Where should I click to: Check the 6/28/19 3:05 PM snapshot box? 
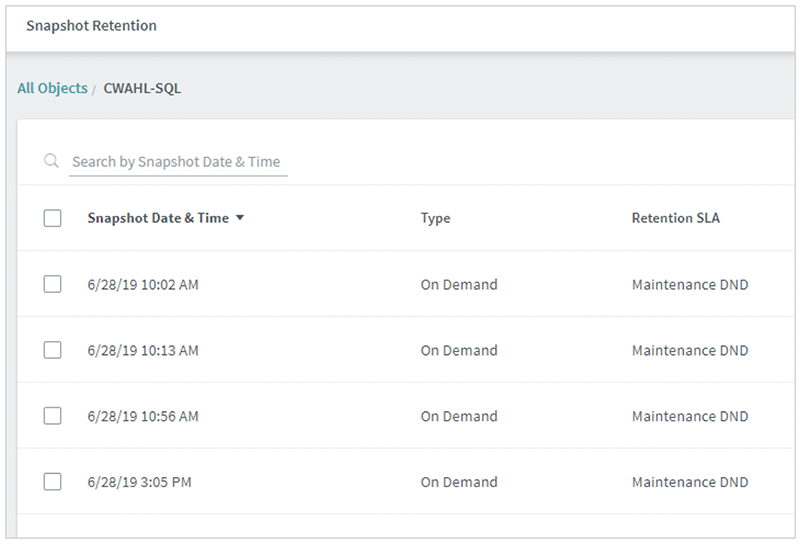point(53,482)
